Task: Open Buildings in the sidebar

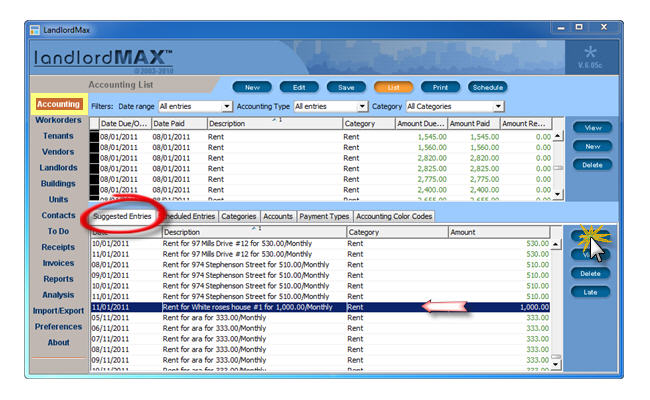Action: (58, 183)
